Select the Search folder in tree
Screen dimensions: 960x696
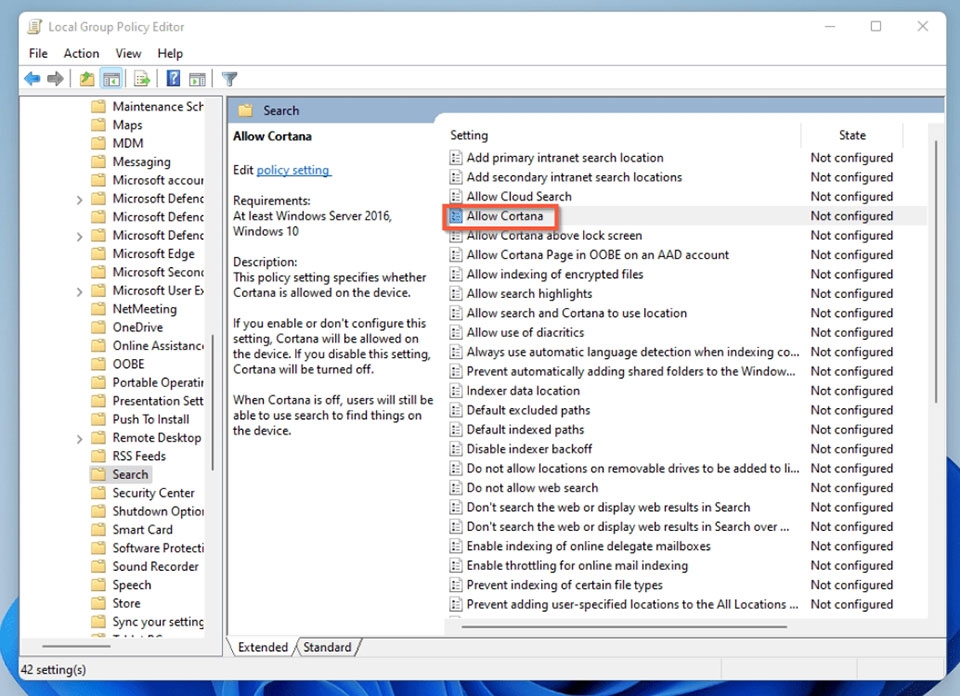tap(130, 474)
